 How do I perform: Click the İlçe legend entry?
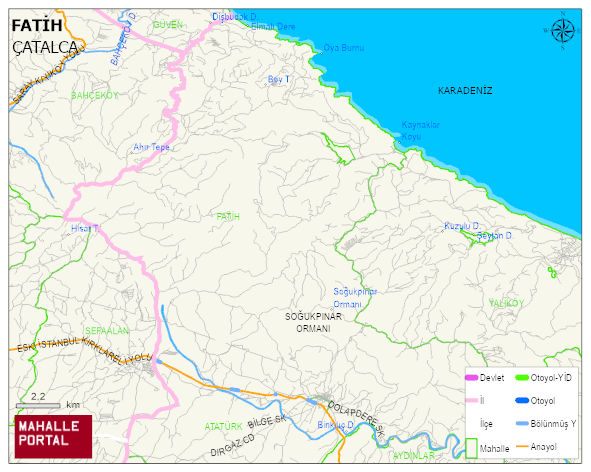coord(486,424)
